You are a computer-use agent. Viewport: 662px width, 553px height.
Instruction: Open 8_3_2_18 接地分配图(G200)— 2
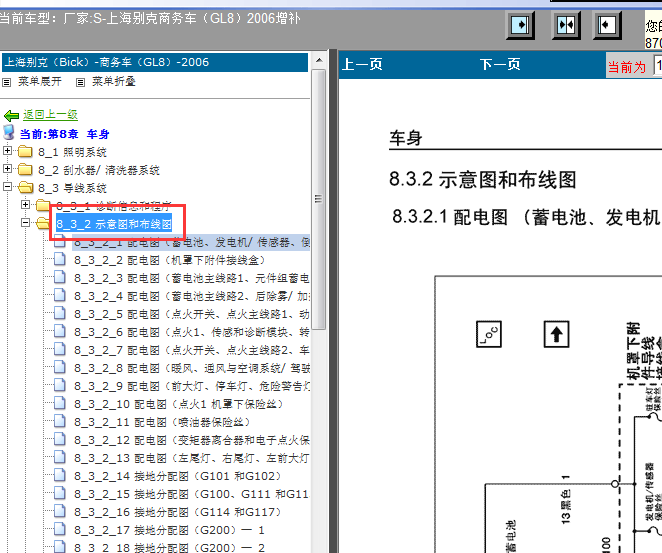click(170, 548)
